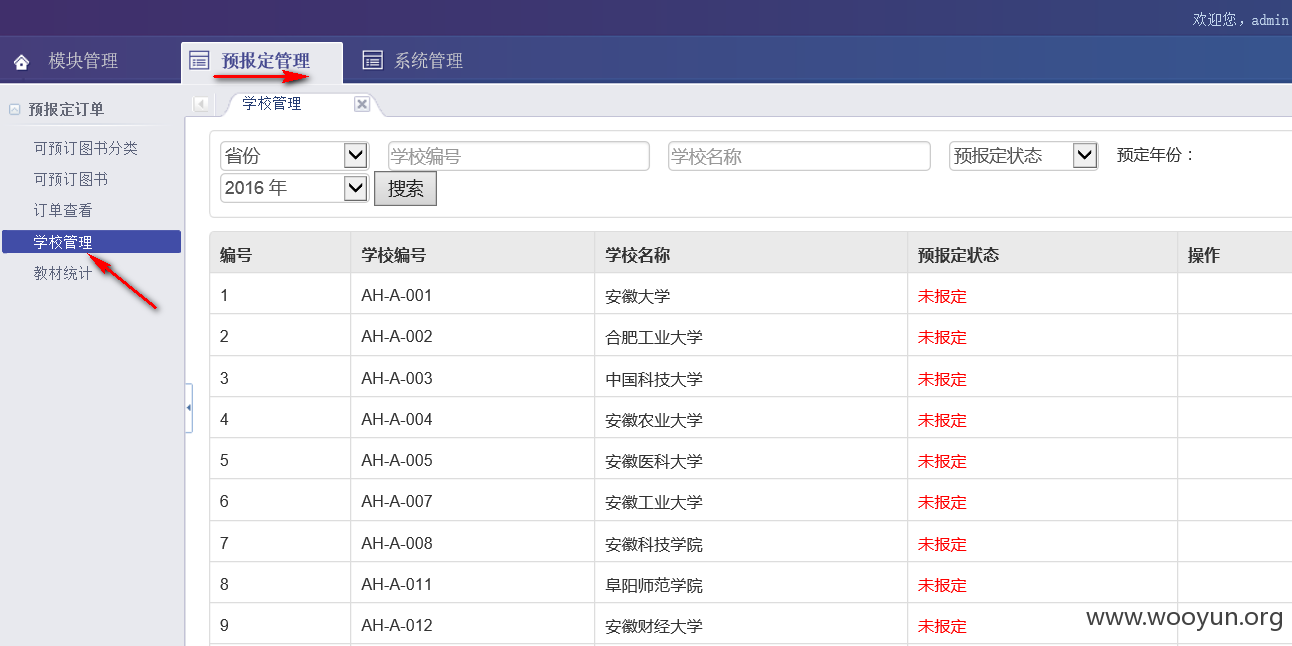Click the home icon beside 模块管理
This screenshot has width=1292, height=646.
(21, 62)
